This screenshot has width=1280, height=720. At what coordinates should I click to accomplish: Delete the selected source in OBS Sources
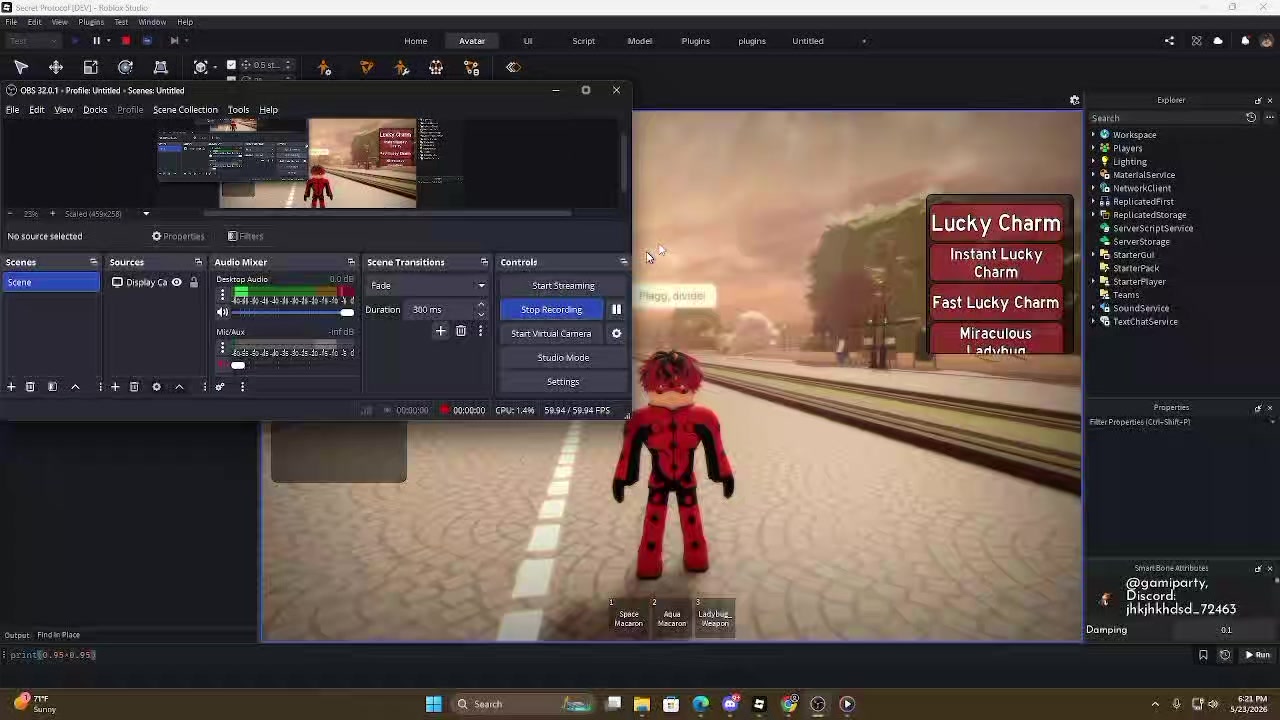click(x=134, y=387)
